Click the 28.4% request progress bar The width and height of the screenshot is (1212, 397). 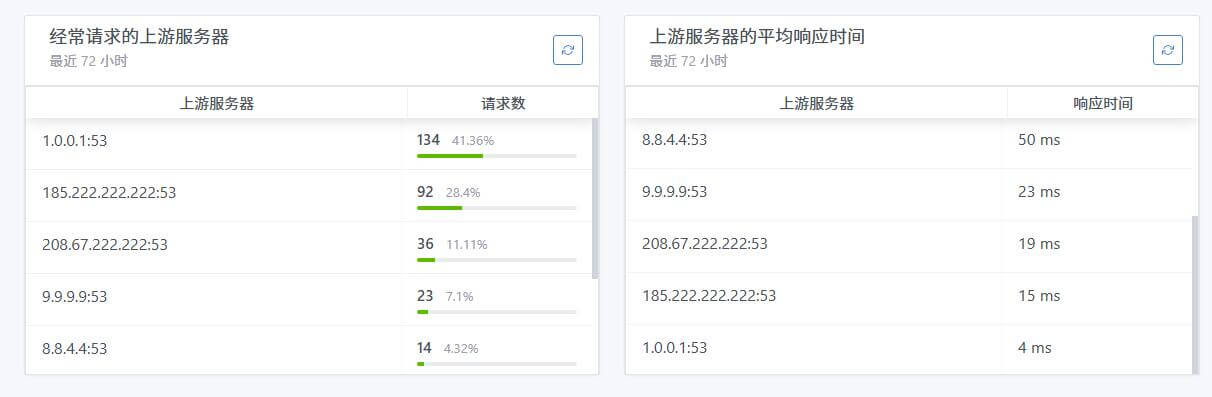[x=497, y=208]
